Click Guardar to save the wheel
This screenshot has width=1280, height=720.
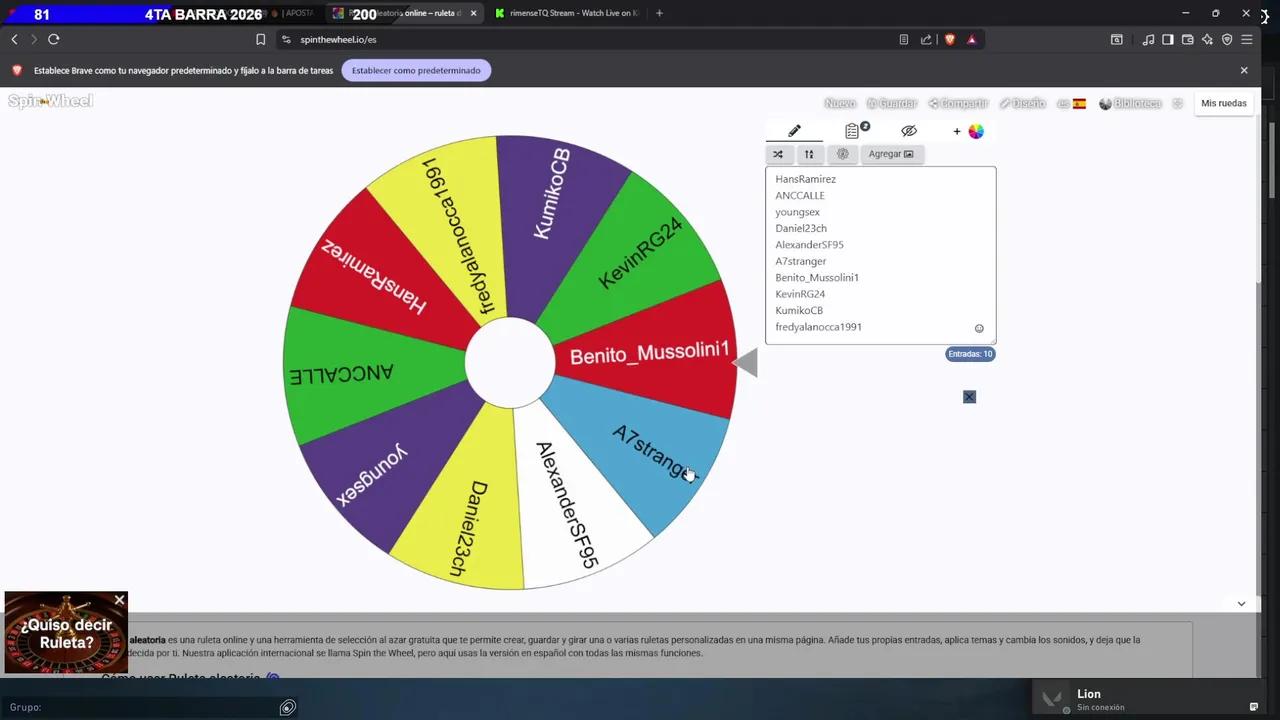(892, 103)
